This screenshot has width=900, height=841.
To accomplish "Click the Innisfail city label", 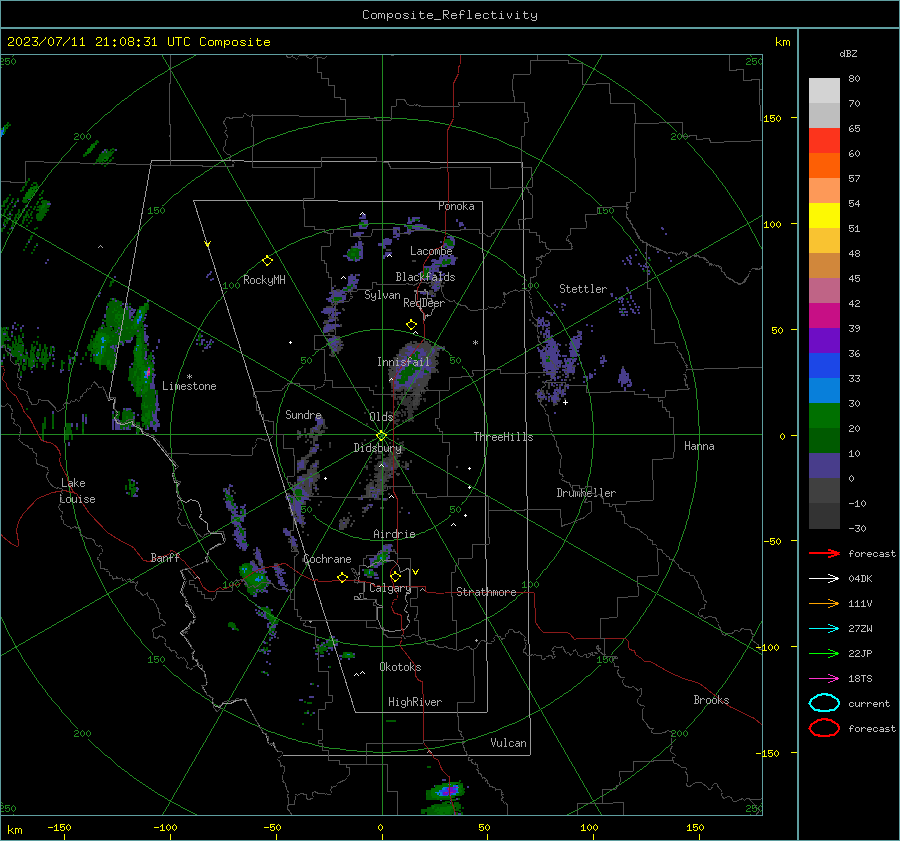I will (403, 362).
